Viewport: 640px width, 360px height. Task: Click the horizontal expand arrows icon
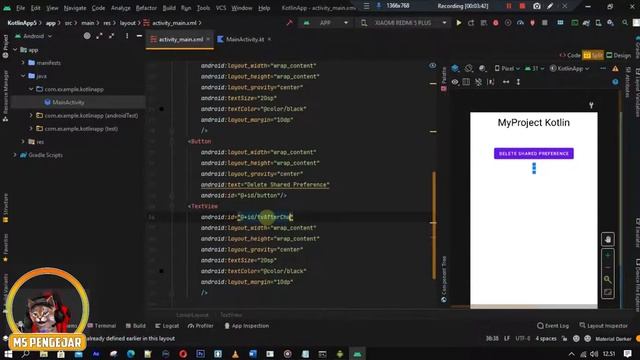click(x=506, y=82)
